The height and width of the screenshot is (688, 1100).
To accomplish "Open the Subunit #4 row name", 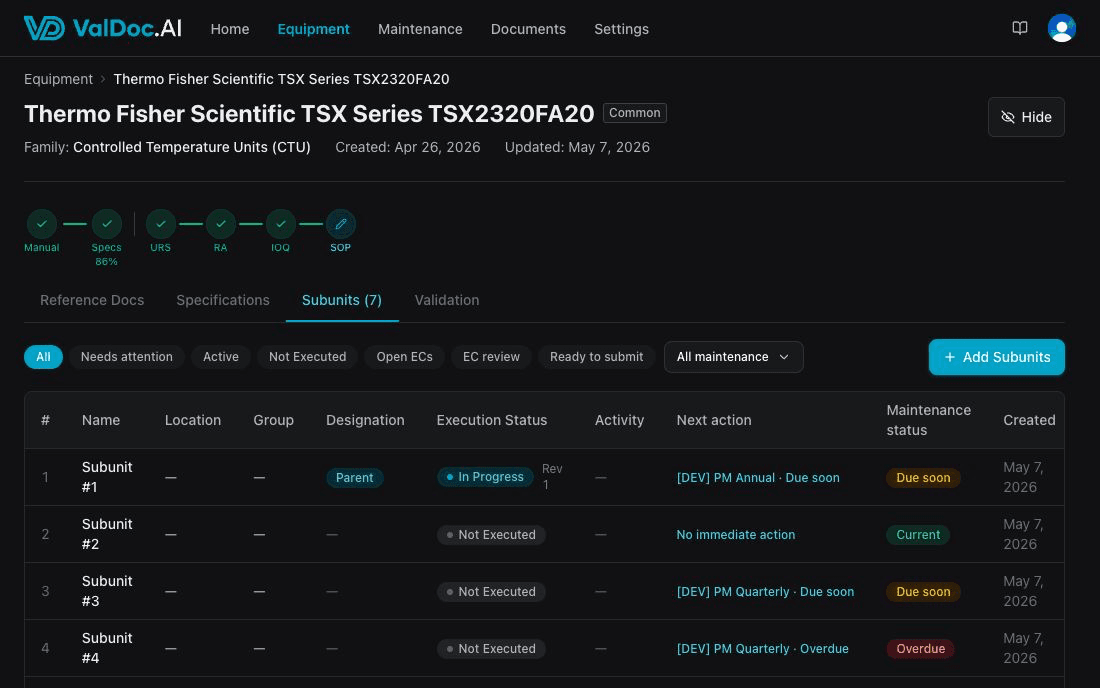I will [x=107, y=648].
